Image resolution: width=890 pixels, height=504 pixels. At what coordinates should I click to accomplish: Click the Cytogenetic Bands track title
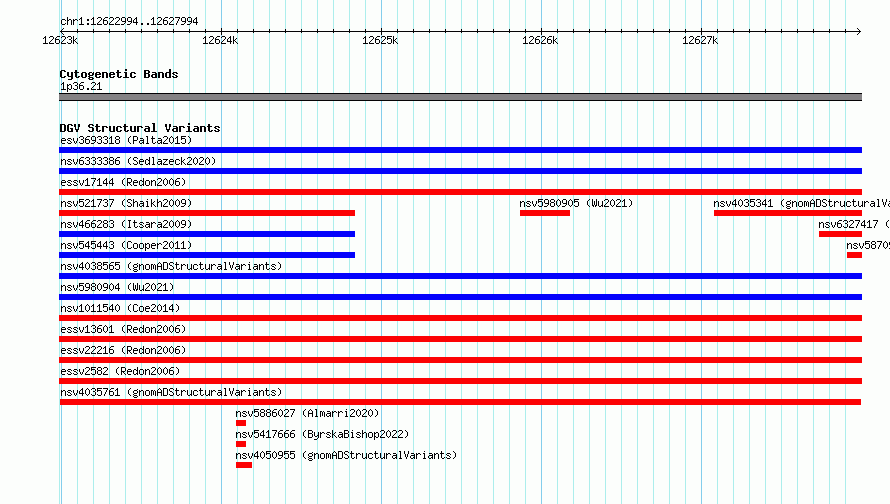(119, 74)
